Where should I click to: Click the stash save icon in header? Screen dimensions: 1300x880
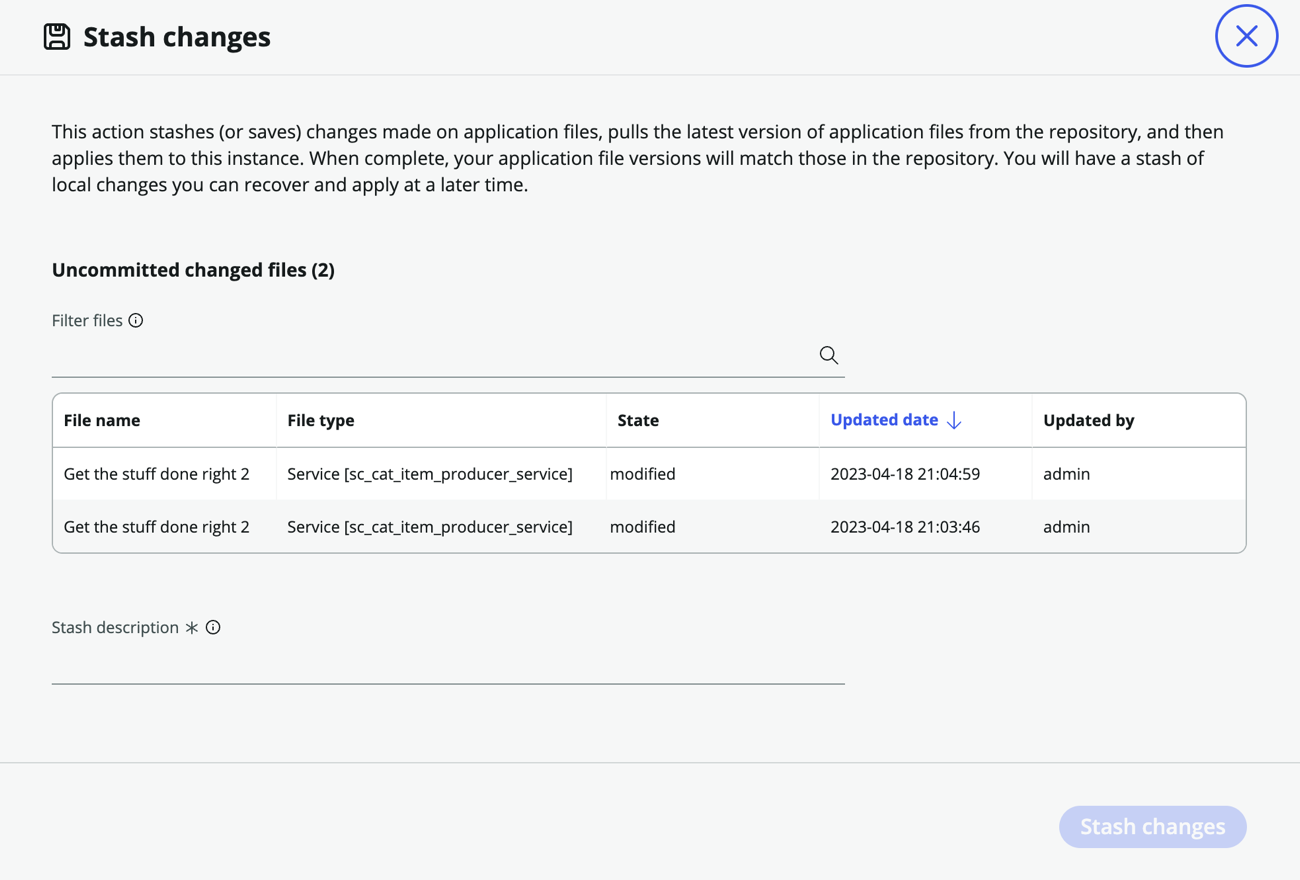tap(57, 36)
